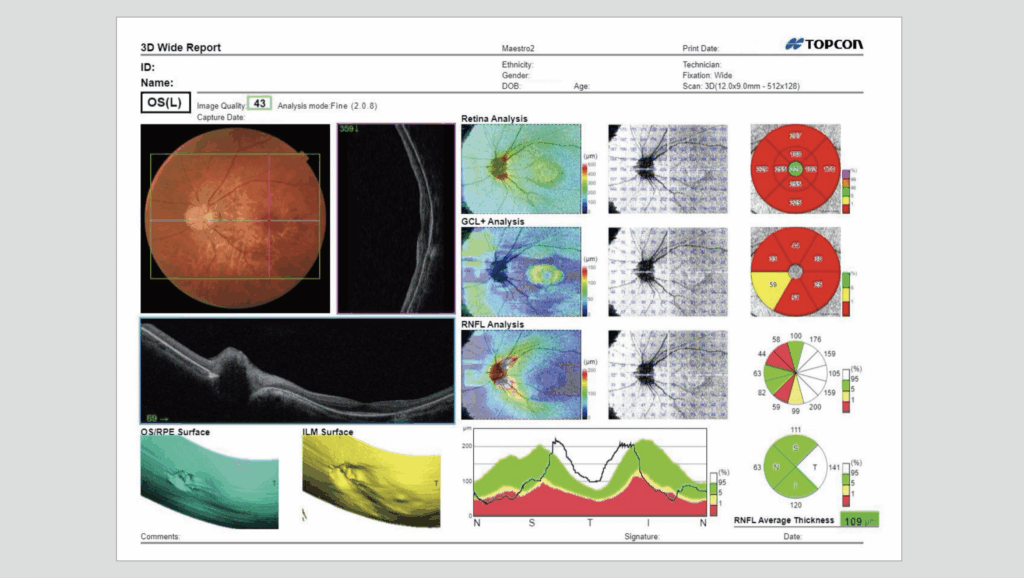Click the Image Quality 43 score box
Screen dimensions: 1024x578
point(258,104)
